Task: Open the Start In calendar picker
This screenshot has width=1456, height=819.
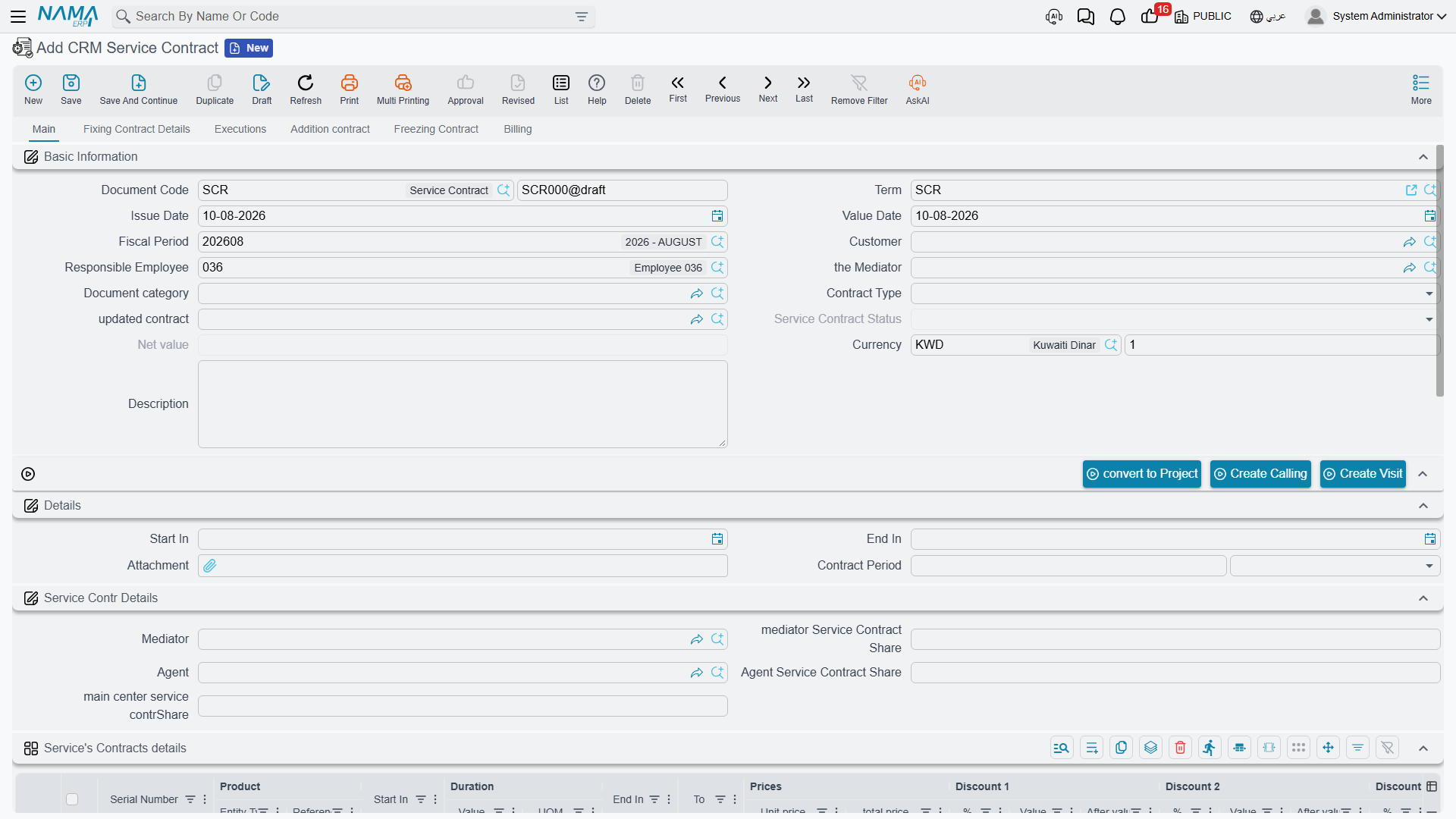Action: tap(717, 539)
